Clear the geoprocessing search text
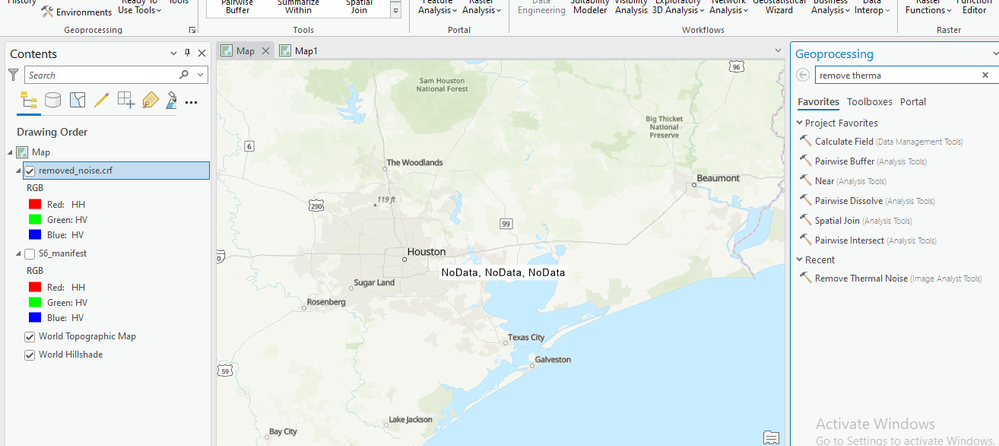The image size is (999, 446). tap(985, 75)
